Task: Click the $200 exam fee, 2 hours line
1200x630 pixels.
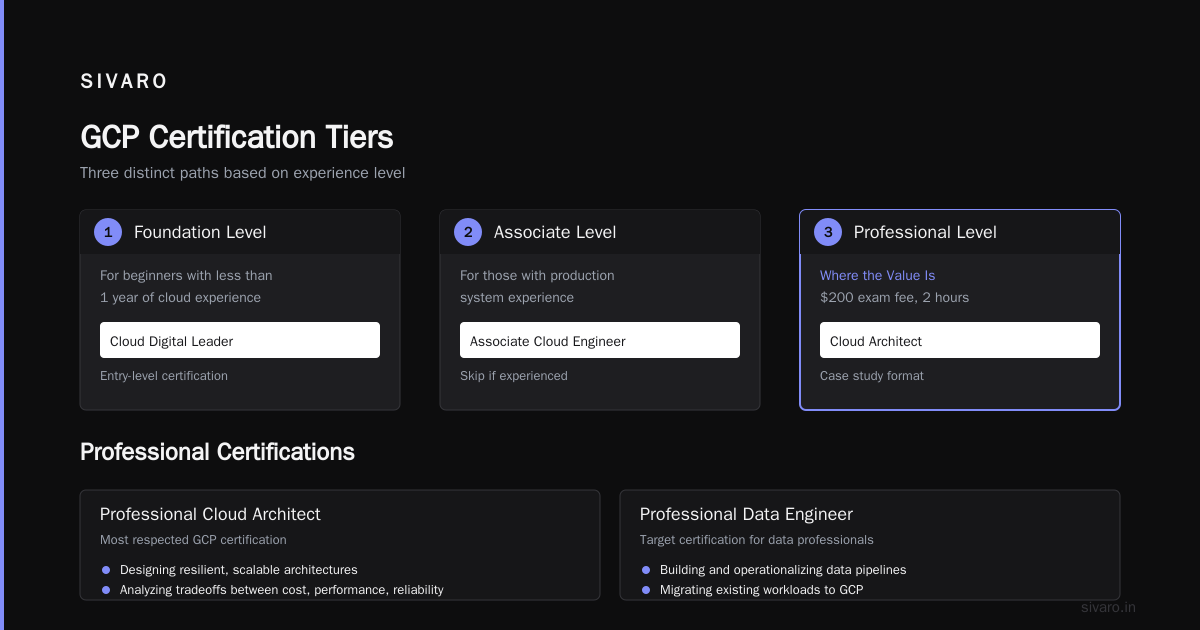Action: click(894, 297)
